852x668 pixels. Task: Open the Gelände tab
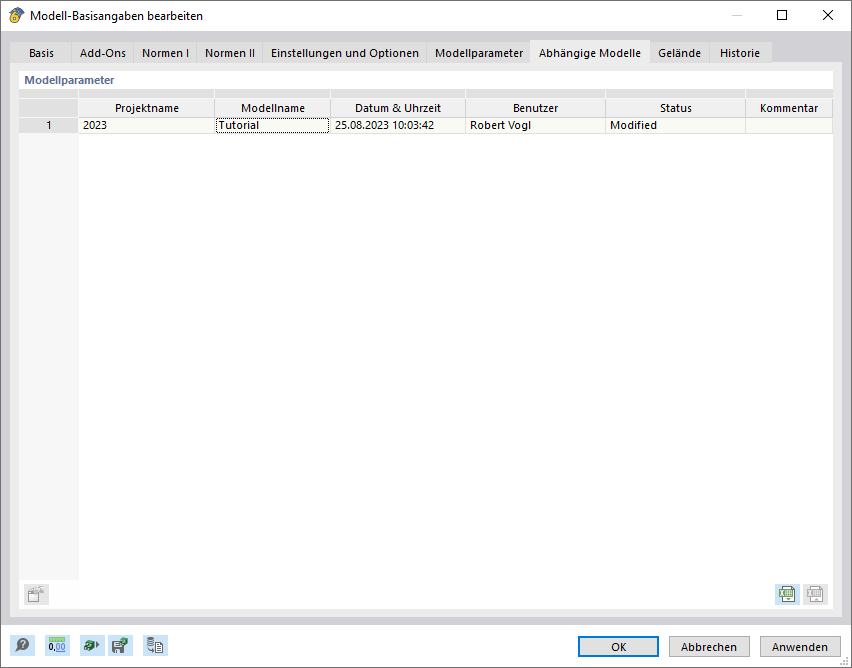(679, 53)
